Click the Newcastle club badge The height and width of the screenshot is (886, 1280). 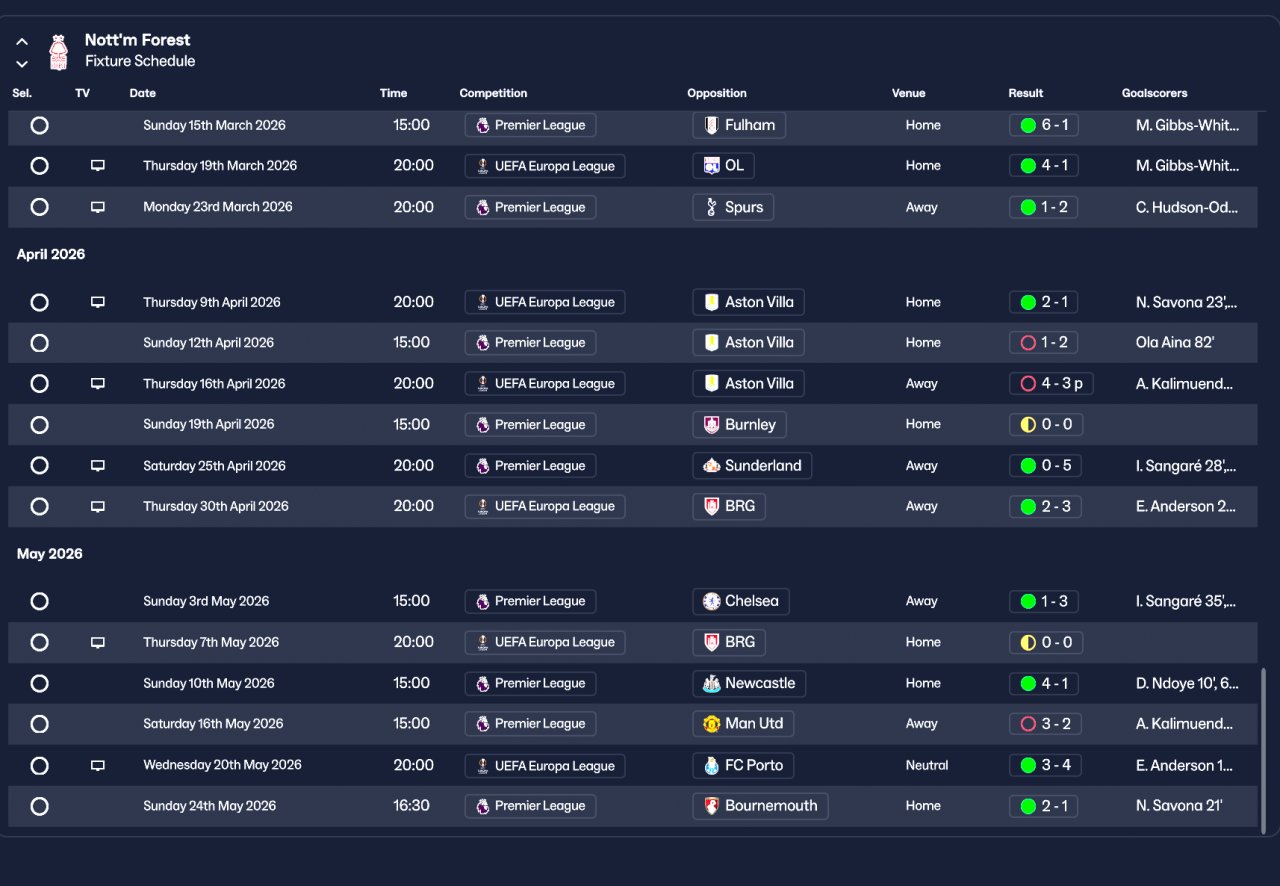coord(711,684)
